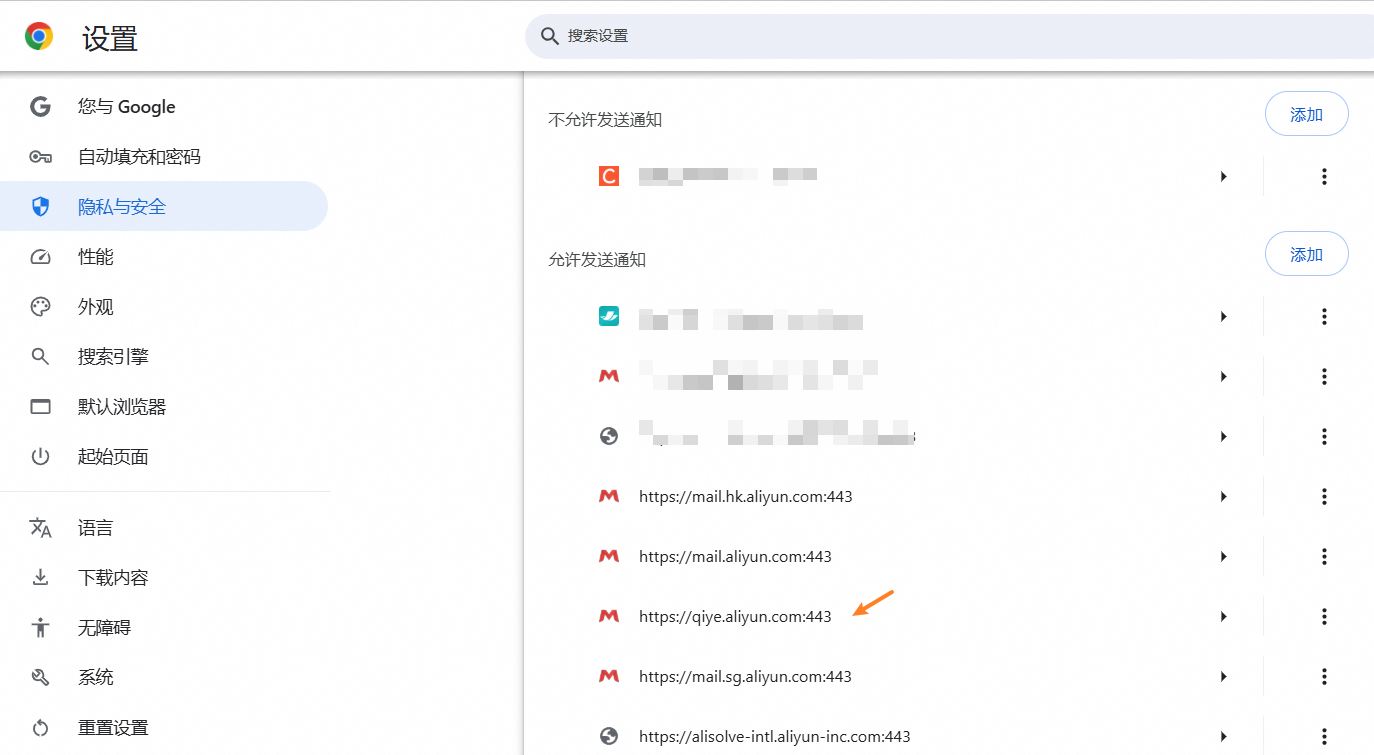
Task: Open 您与 Google settings section
Action: click(126, 107)
